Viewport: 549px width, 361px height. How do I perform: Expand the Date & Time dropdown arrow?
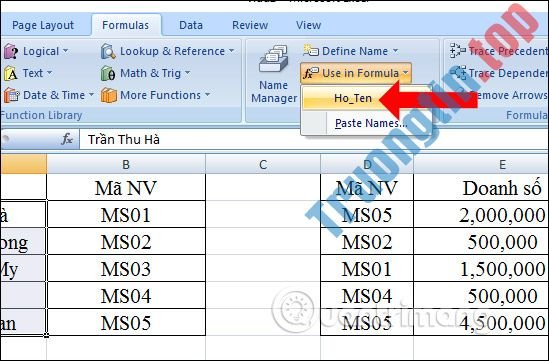click(91, 95)
